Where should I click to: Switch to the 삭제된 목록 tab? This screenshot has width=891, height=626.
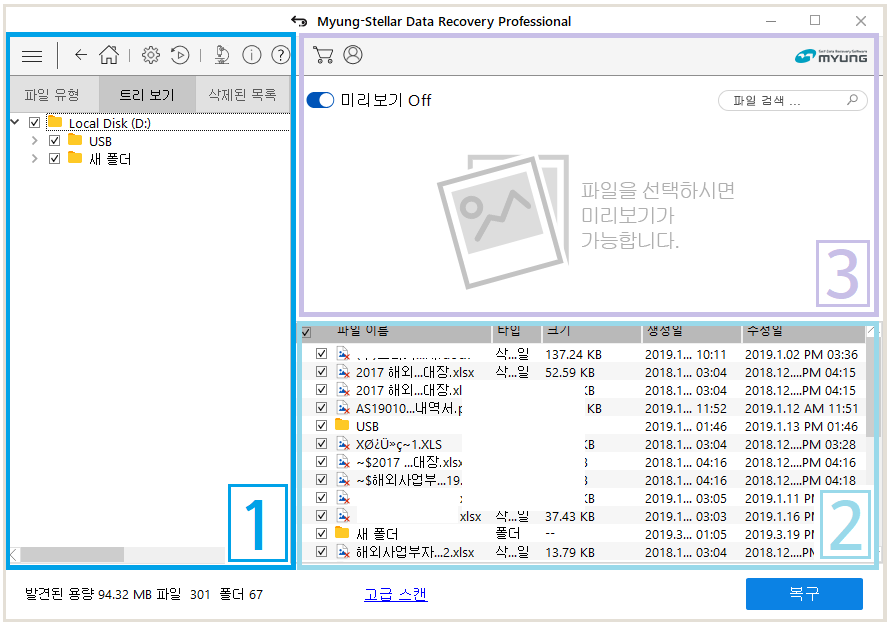pos(243,94)
